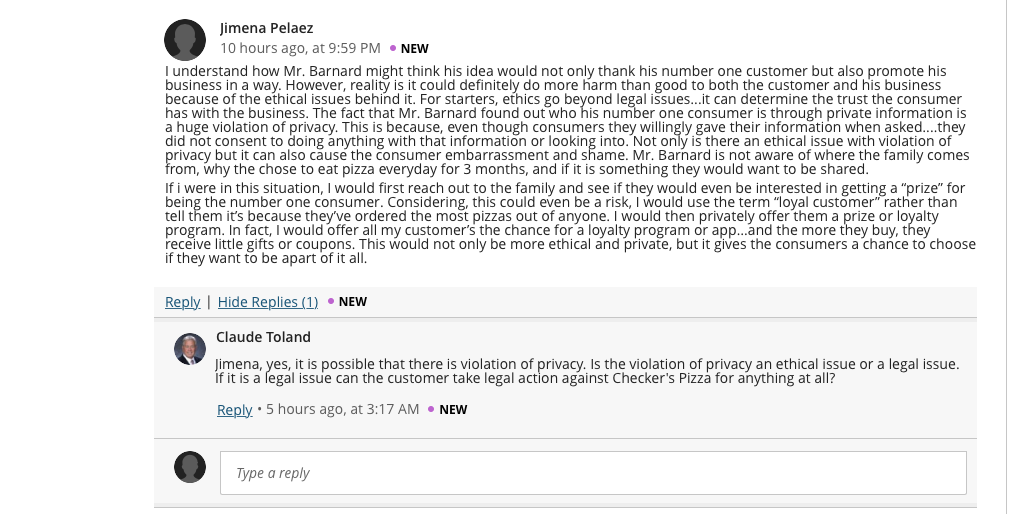
Task: Click the 10 hours ago timestamp
Action: tap(300, 48)
